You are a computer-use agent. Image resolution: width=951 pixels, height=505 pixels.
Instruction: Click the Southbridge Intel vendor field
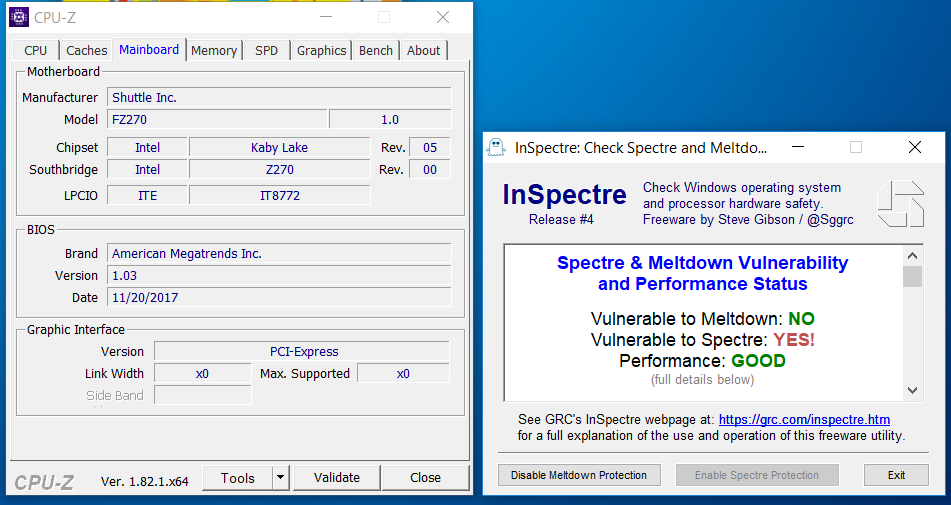pos(147,170)
